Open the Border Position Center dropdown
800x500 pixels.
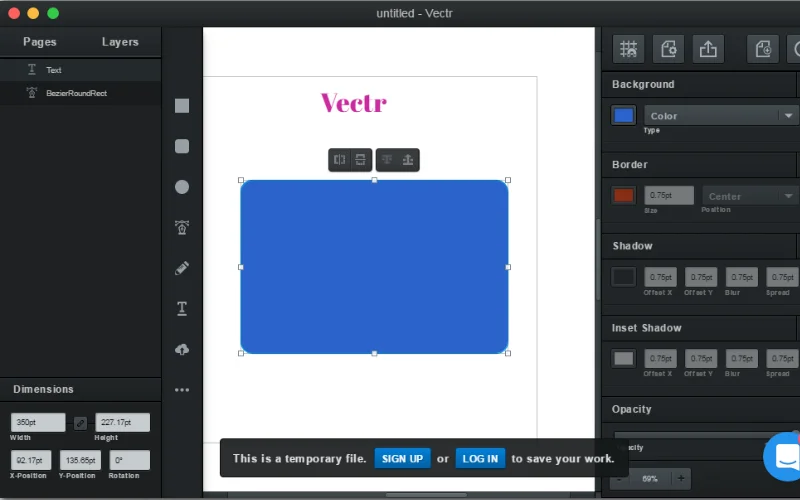(x=751, y=196)
